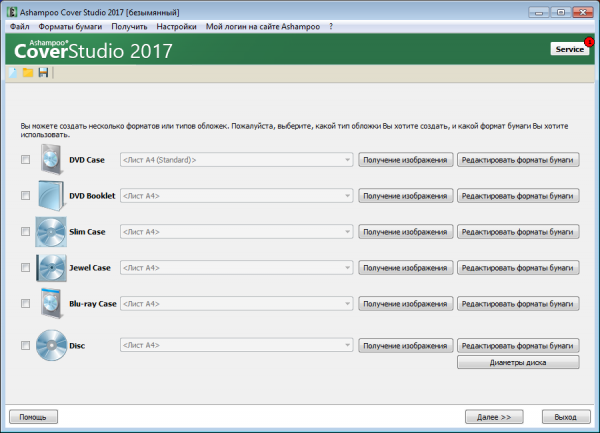Viewport: 600px width, 433px height.
Task: Click the Jewel Case icon
Action: tap(50, 268)
